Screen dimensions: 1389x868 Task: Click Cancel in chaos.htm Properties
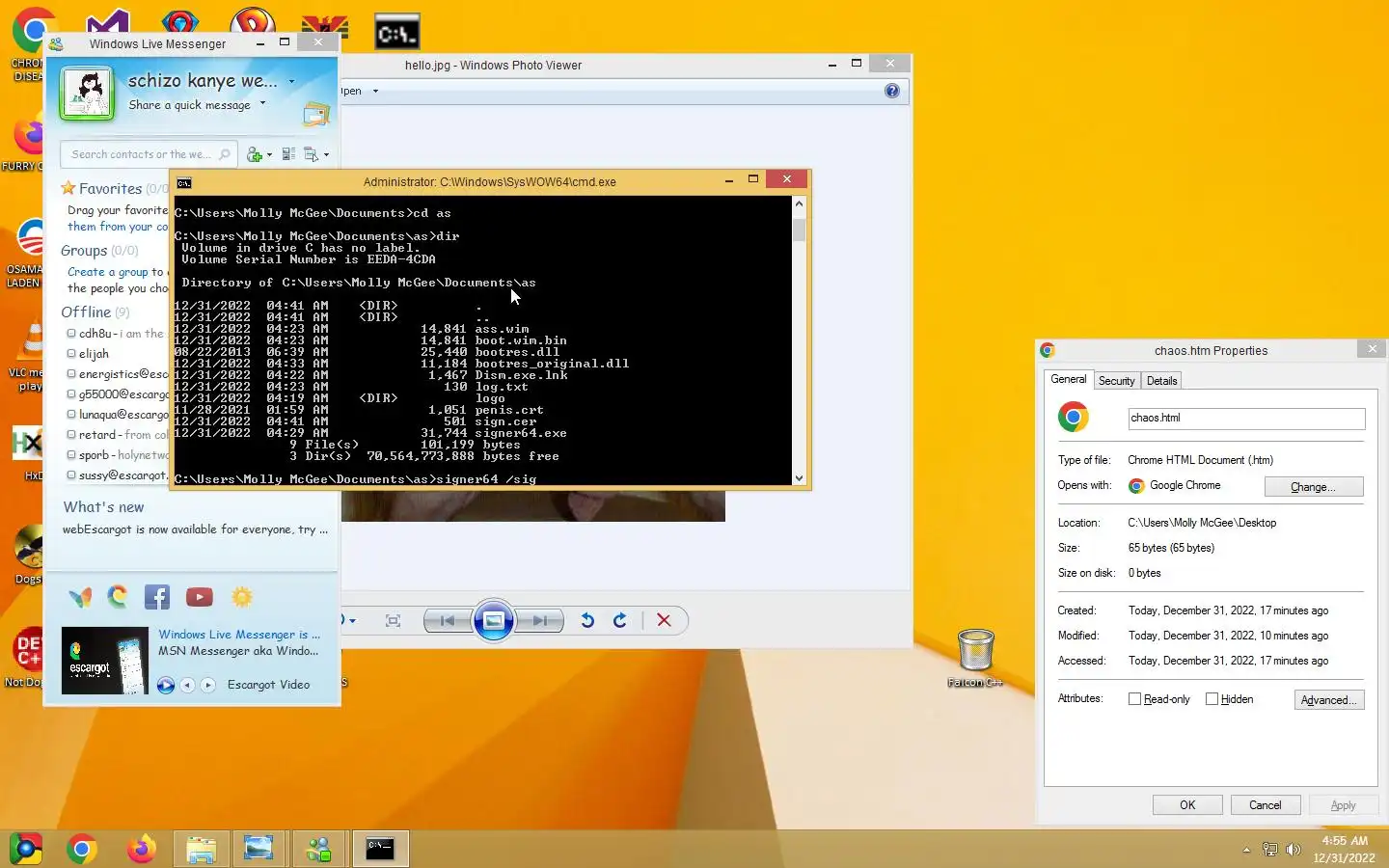click(x=1265, y=805)
